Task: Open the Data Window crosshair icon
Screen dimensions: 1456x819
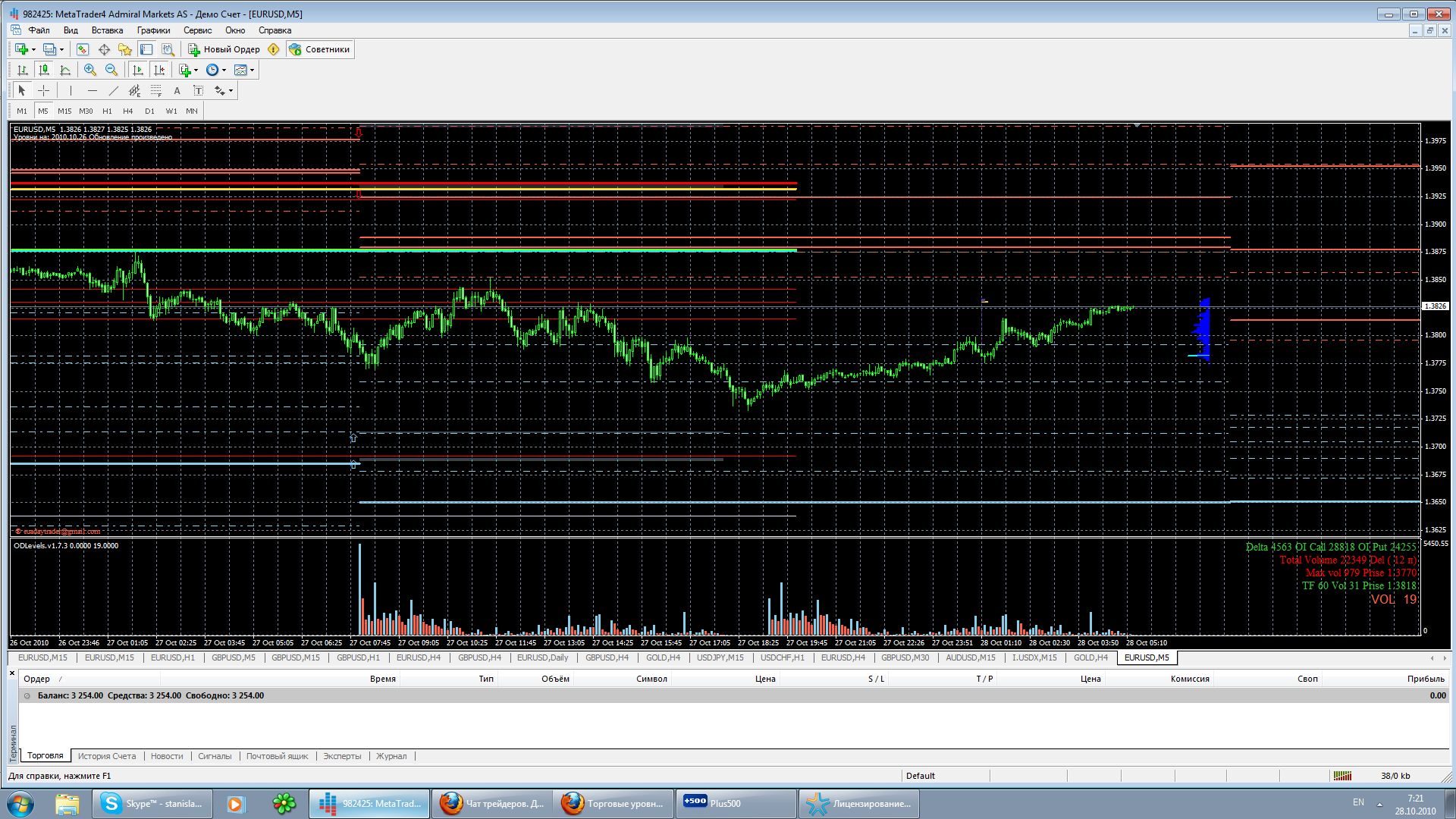Action: coord(104,49)
